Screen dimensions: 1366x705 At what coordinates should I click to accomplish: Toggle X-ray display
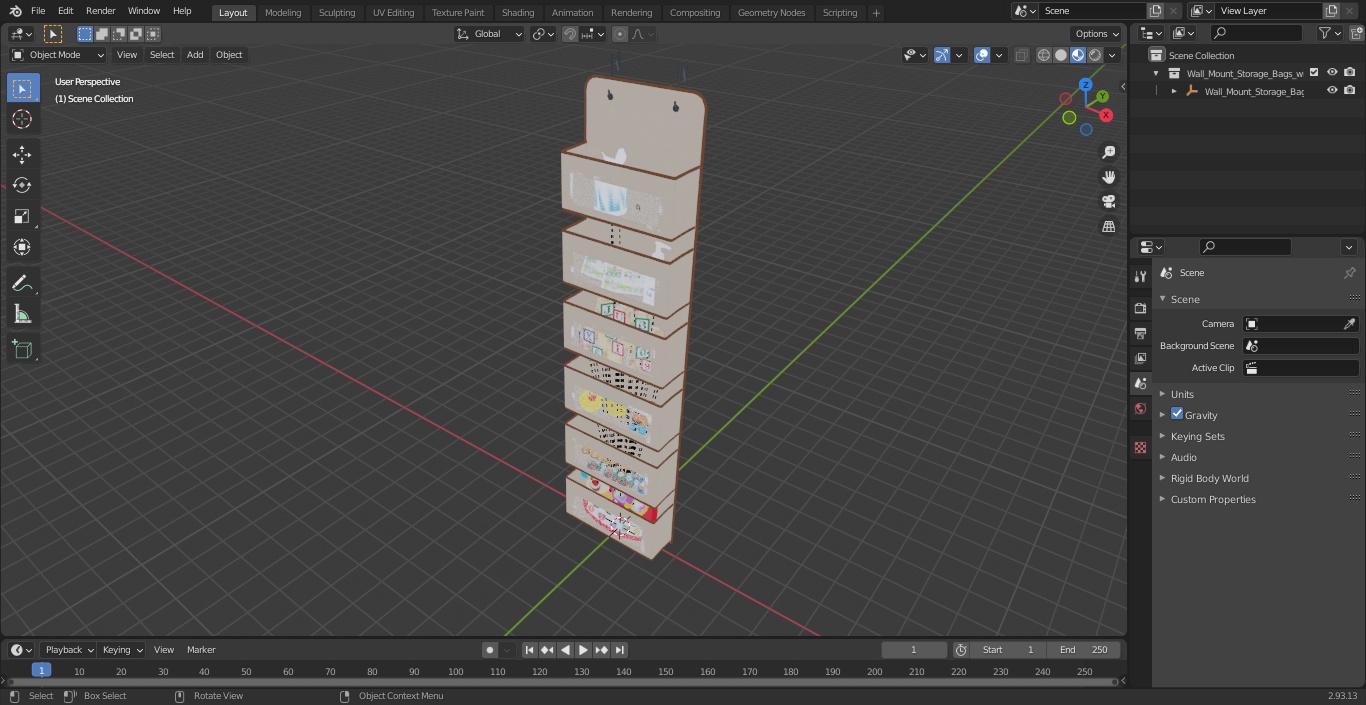[1021, 55]
